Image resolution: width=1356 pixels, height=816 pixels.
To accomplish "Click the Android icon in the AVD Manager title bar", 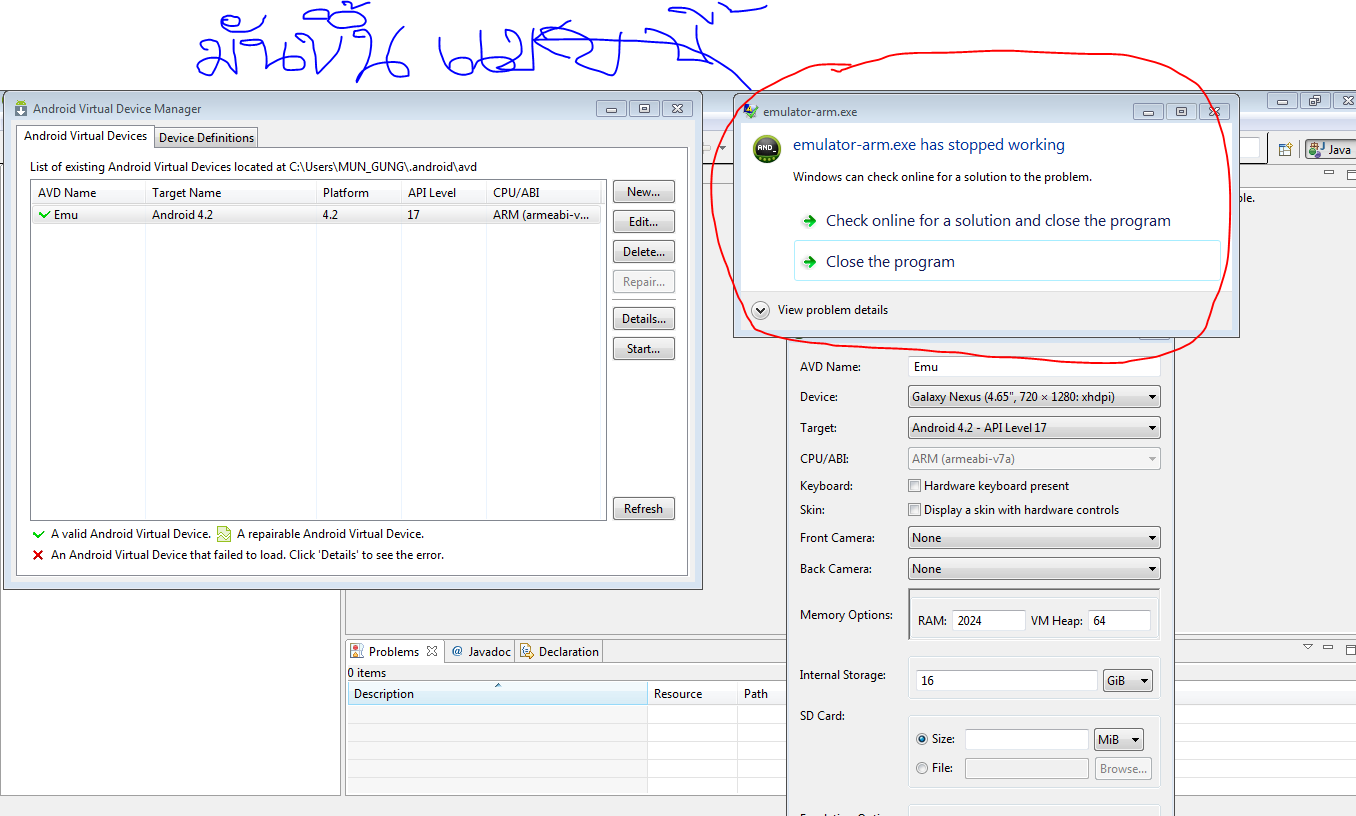I will [x=21, y=108].
